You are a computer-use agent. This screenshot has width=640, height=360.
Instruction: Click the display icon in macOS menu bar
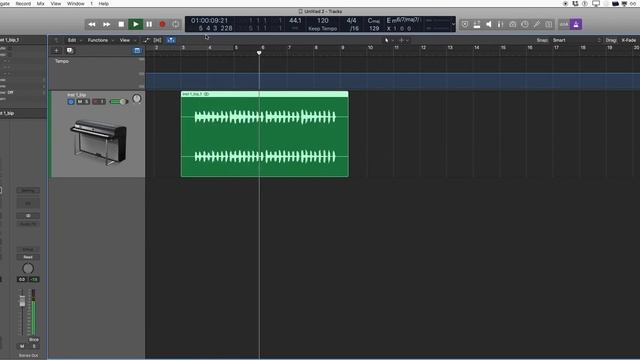point(596,3)
